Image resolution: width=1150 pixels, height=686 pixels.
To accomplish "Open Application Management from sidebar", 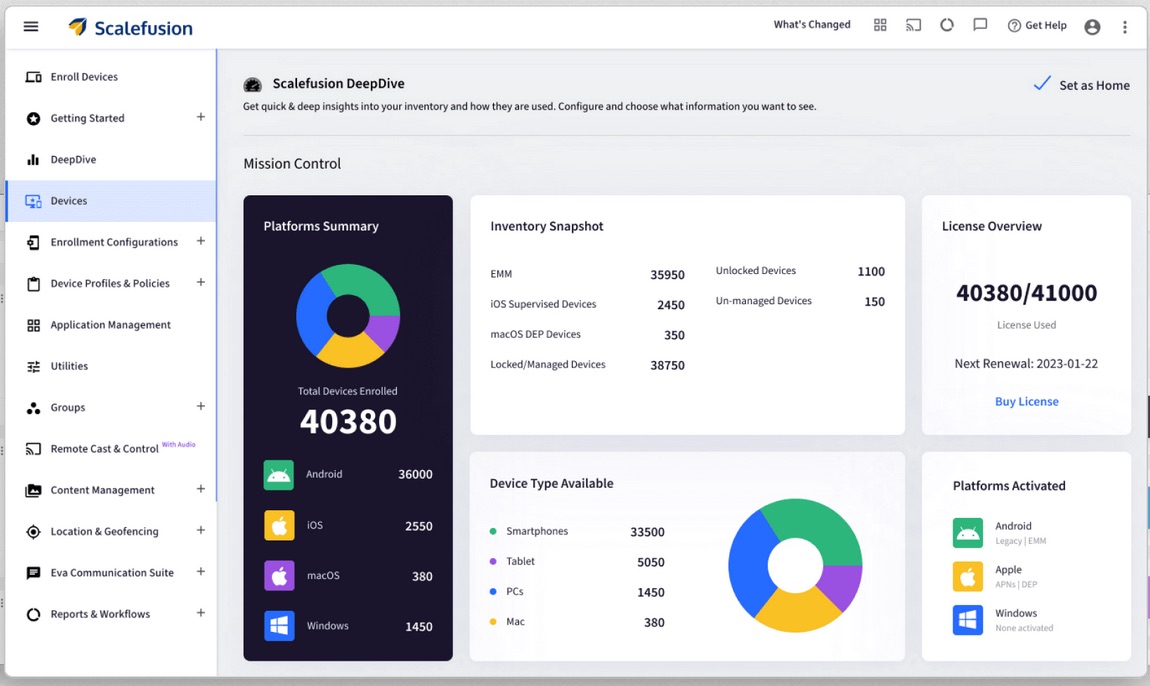I will [111, 325].
